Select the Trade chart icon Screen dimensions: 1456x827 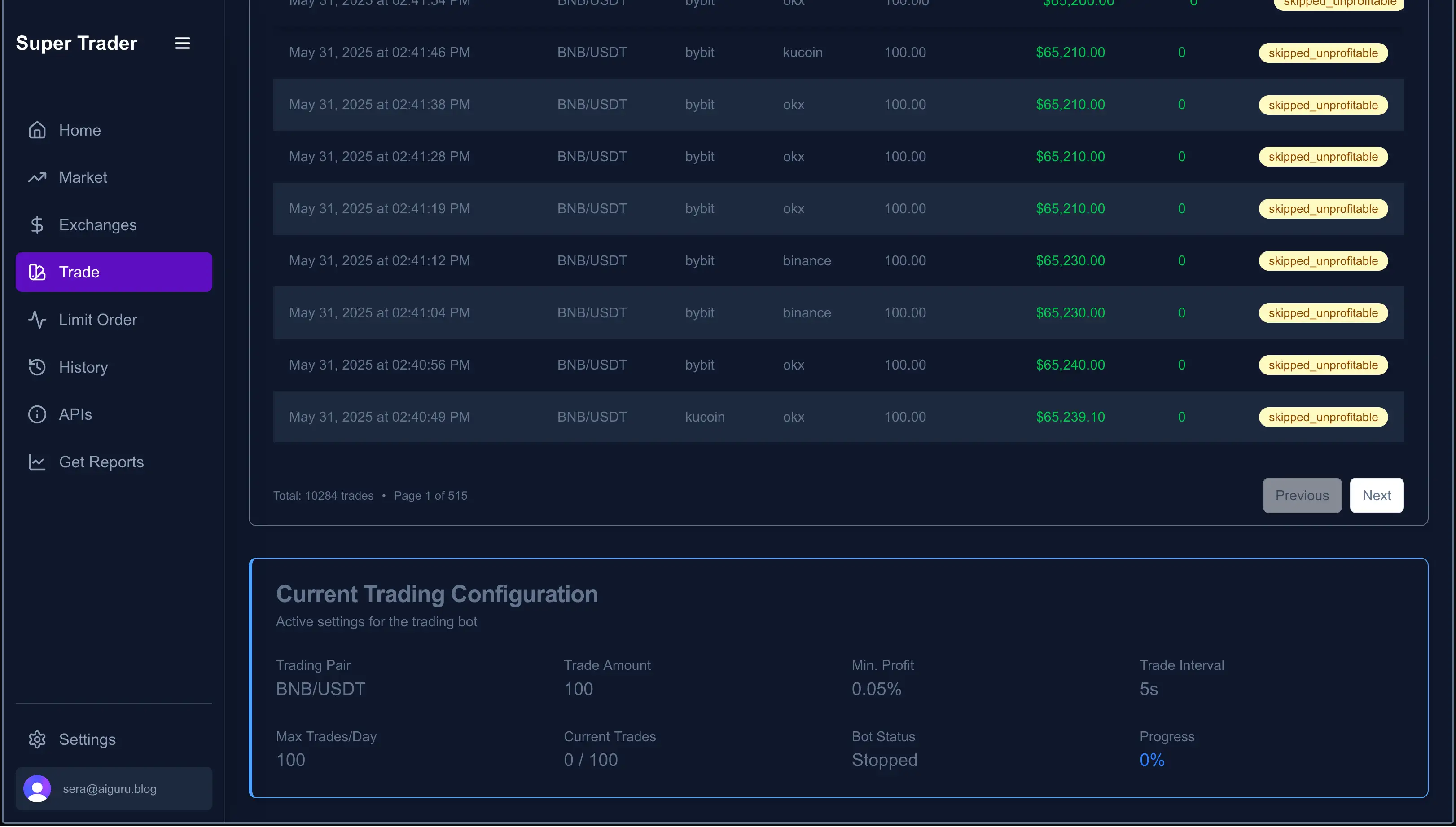click(36, 272)
